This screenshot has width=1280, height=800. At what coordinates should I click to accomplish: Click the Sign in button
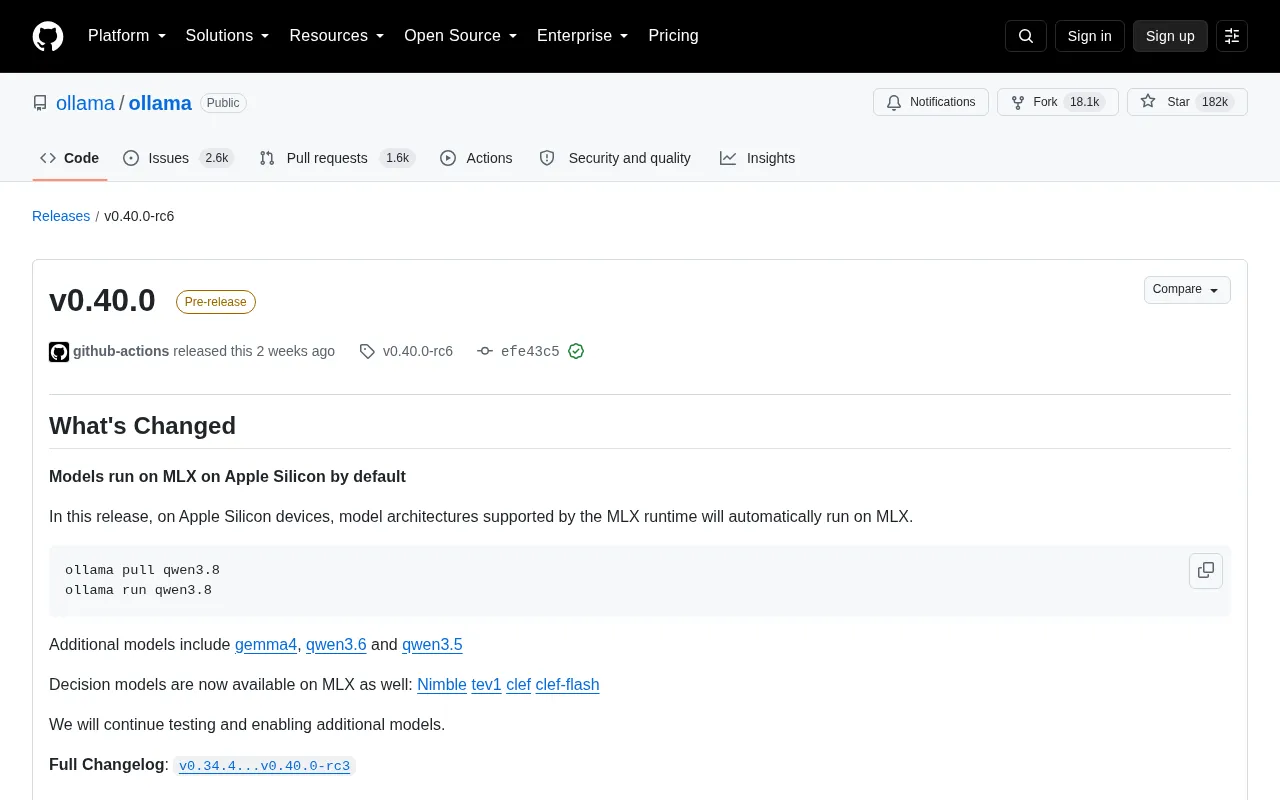click(x=1089, y=36)
